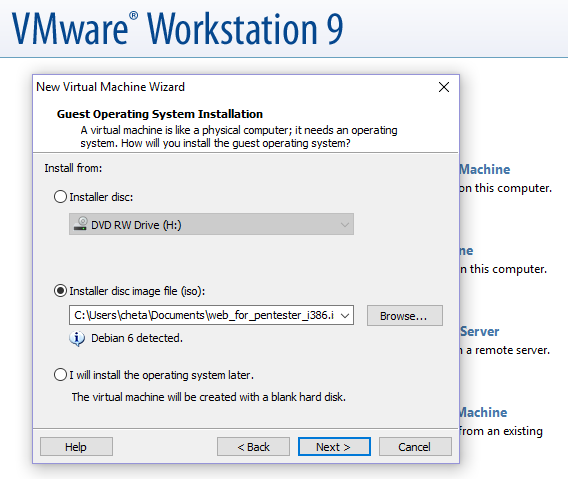Click the DVD drive icon in the drive selector
Image resolution: width=568 pixels, height=479 pixels.
click(x=80, y=224)
